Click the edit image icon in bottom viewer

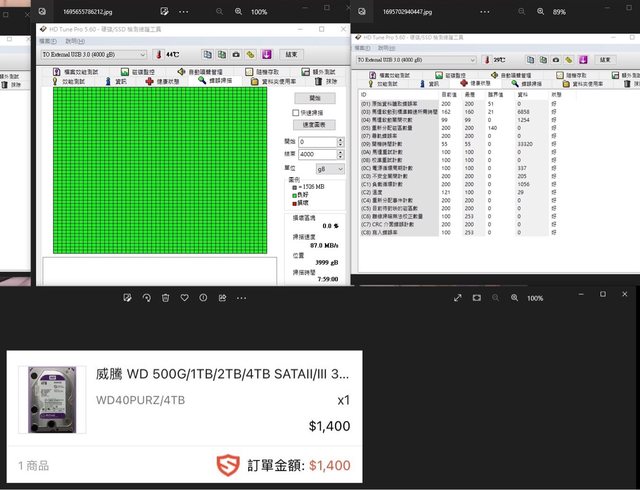127,298
